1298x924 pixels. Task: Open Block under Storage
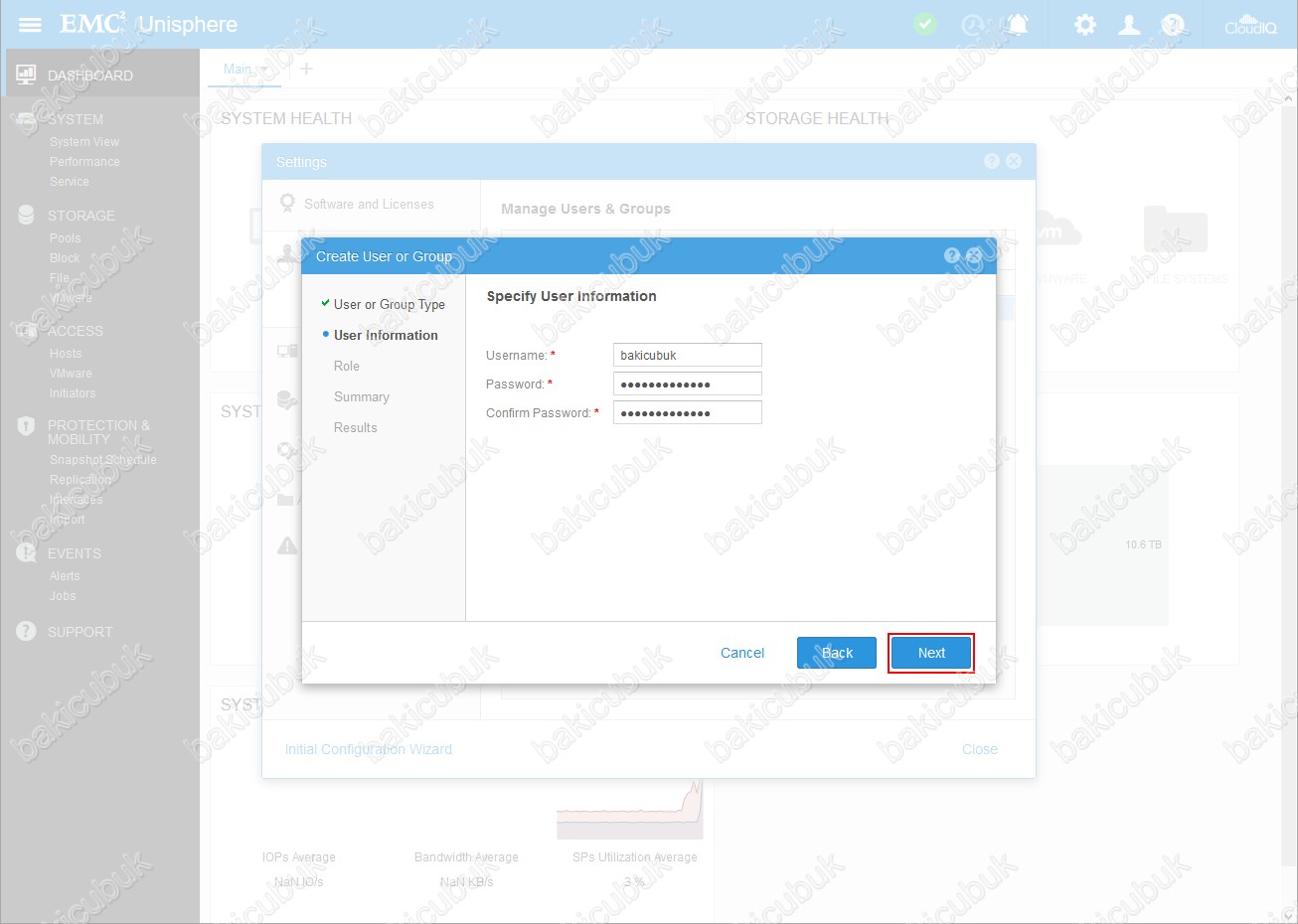click(x=65, y=258)
